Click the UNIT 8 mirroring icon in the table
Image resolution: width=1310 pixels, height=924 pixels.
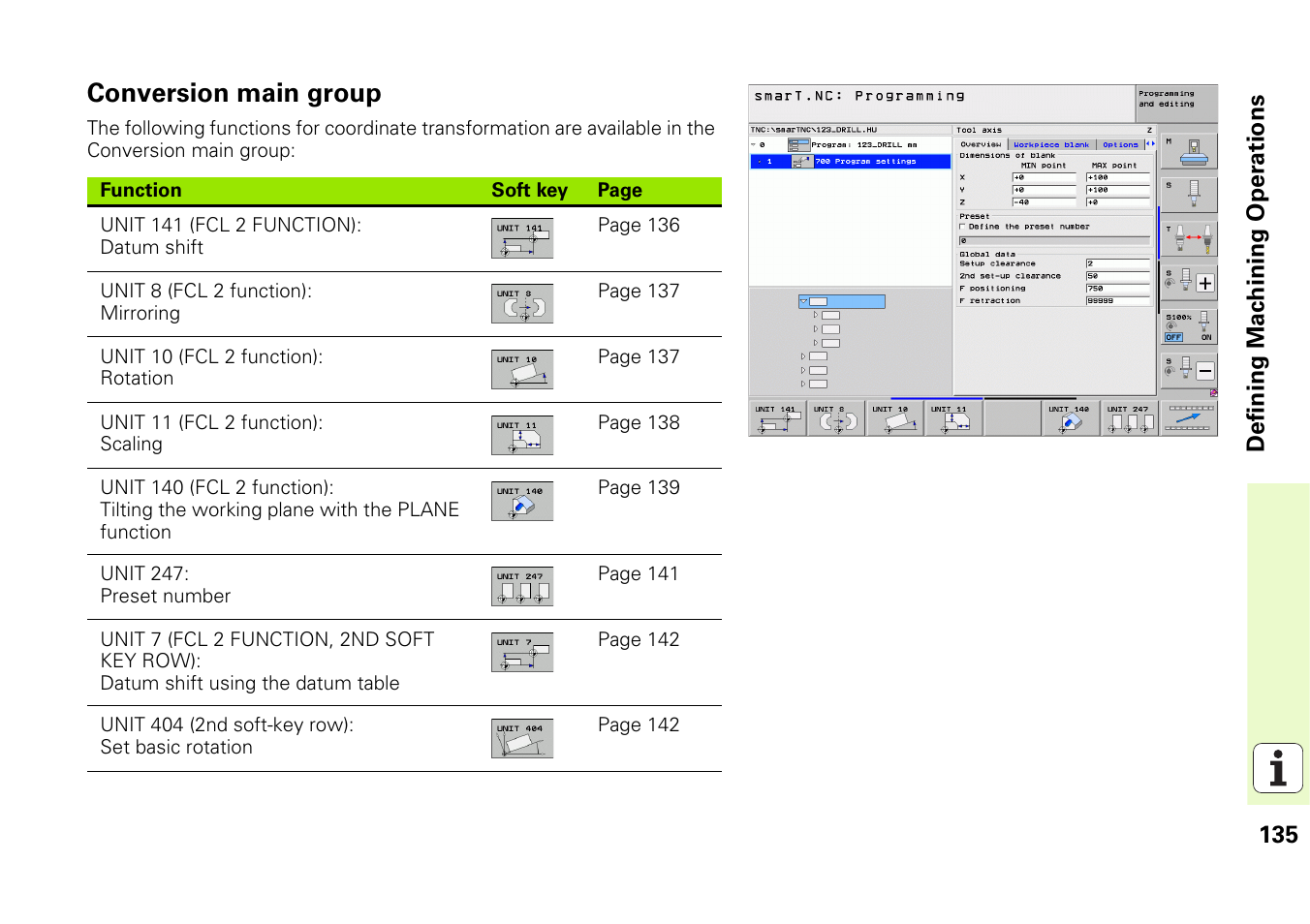point(522,303)
